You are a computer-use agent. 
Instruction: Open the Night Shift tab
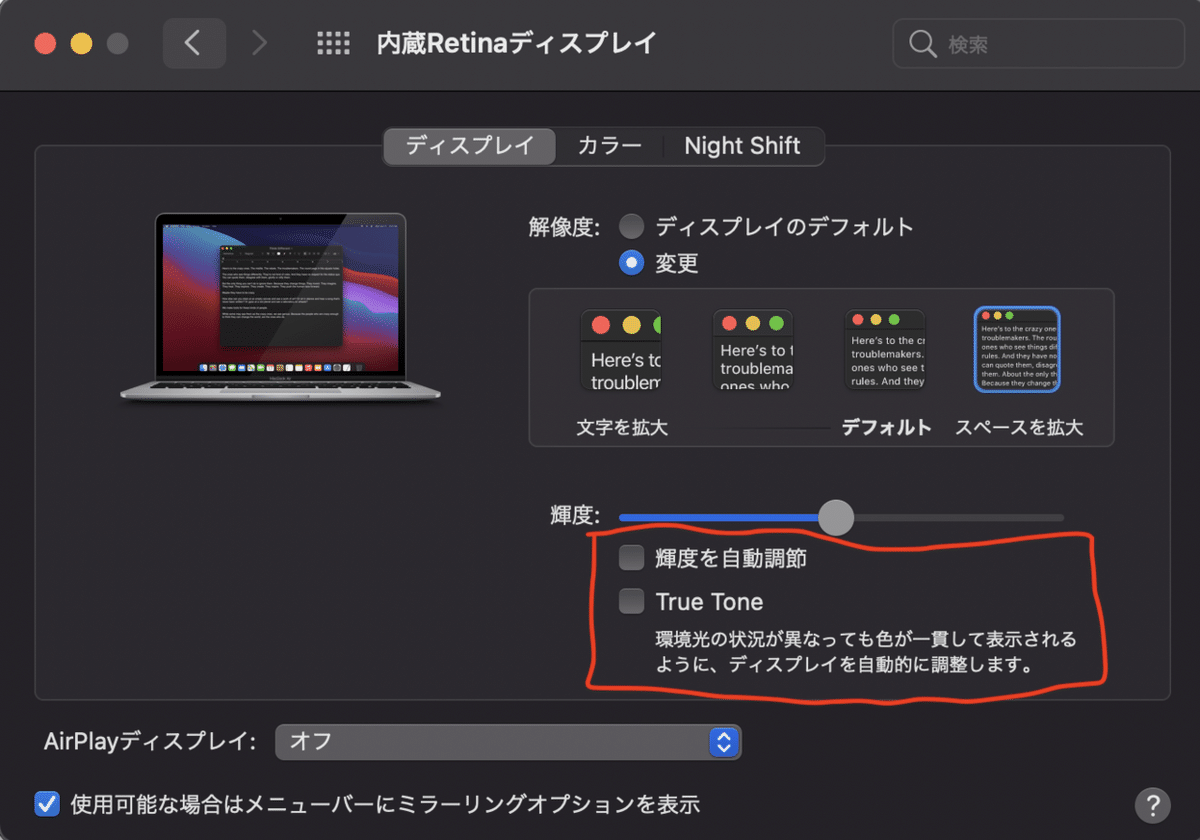tap(743, 146)
